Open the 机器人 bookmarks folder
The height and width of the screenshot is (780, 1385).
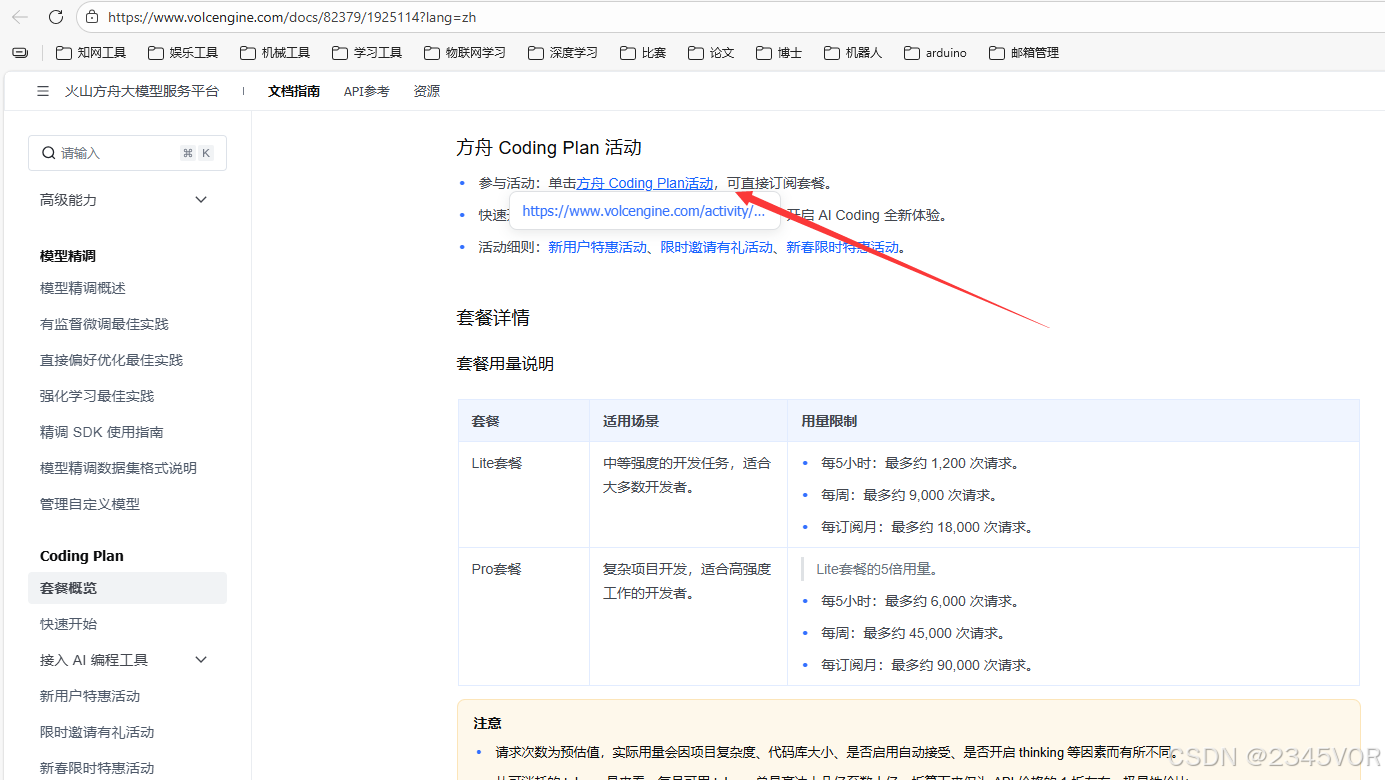(852, 52)
